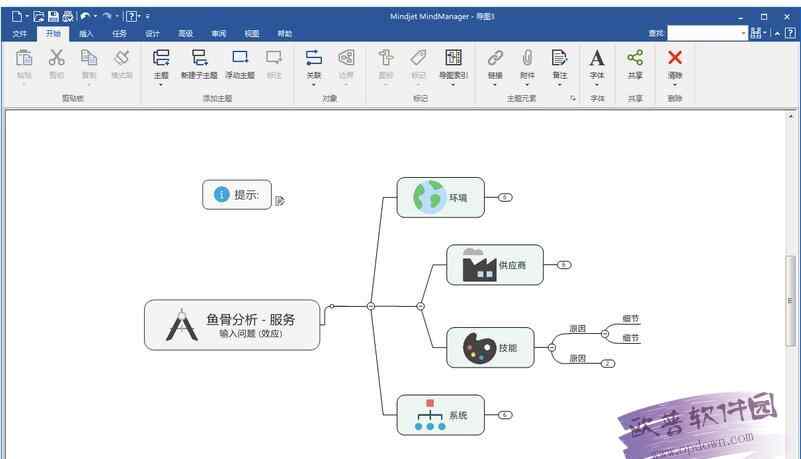Viewport: 801px width, 459px height.
Task: Save the map with the floppy disk icon
Action: (x=53, y=16)
